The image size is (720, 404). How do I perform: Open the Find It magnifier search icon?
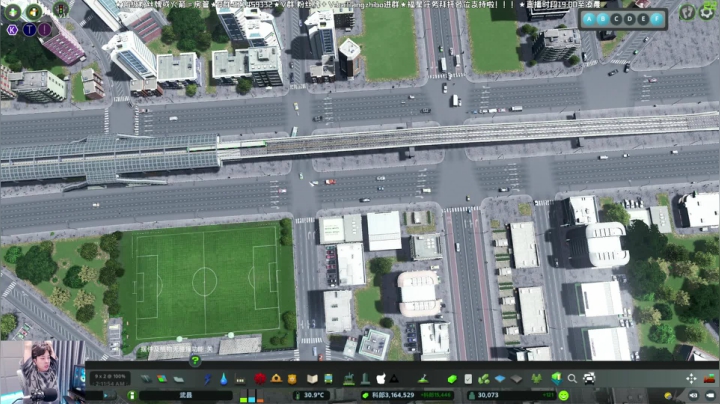(x=572, y=379)
